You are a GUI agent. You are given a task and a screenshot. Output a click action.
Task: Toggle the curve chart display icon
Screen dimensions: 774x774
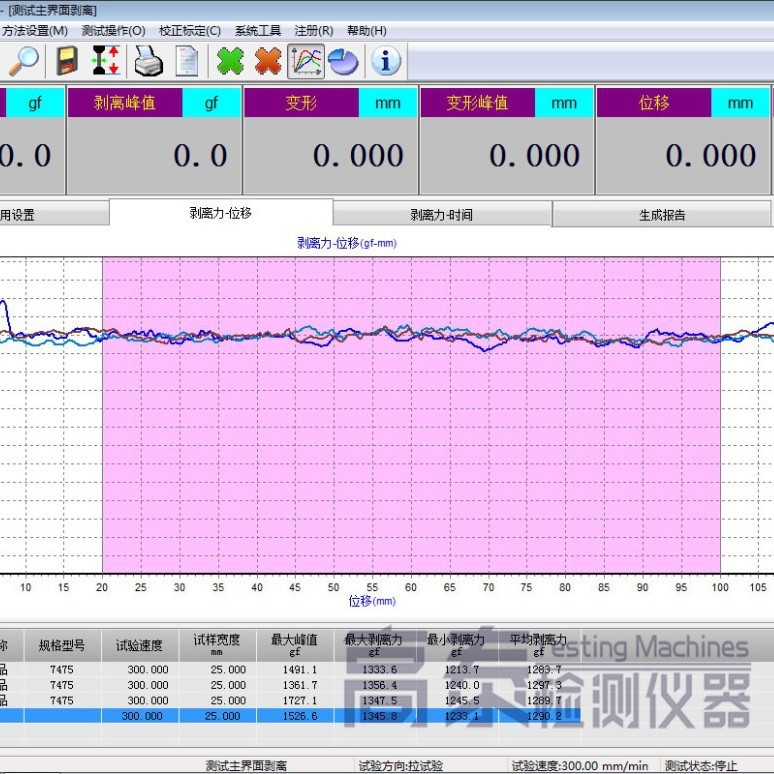coord(306,61)
